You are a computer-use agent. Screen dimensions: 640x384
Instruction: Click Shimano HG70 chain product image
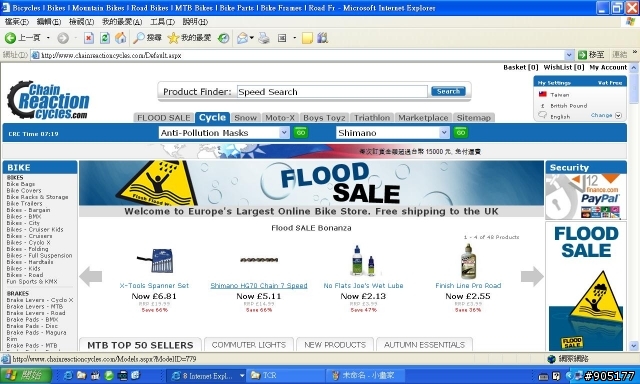(259, 260)
